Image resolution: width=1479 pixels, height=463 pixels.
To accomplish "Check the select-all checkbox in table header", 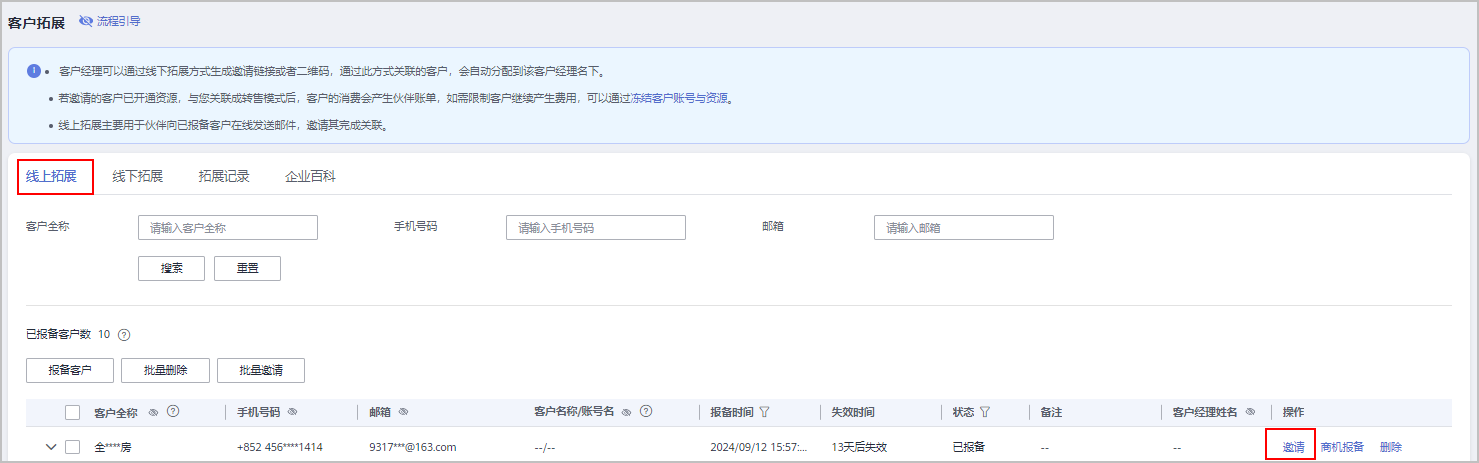I will (72, 412).
